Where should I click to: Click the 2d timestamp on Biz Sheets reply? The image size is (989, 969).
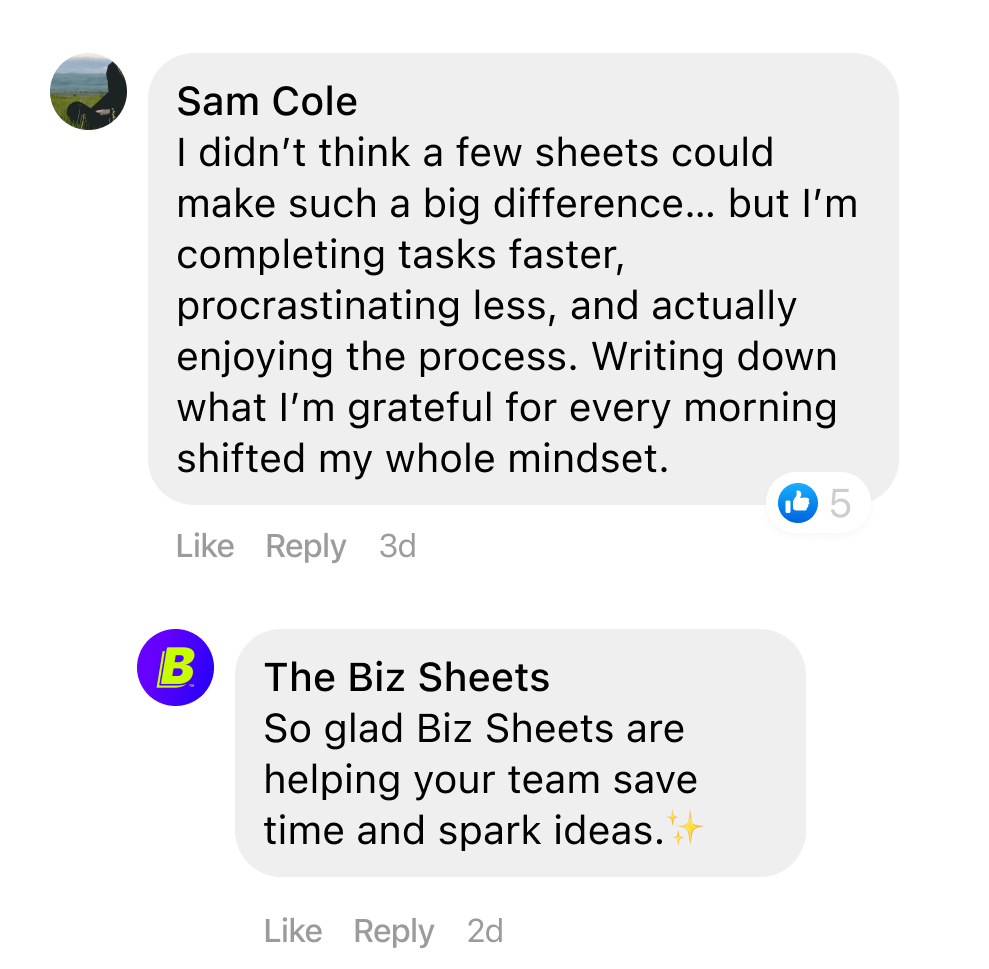(x=485, y=931)
